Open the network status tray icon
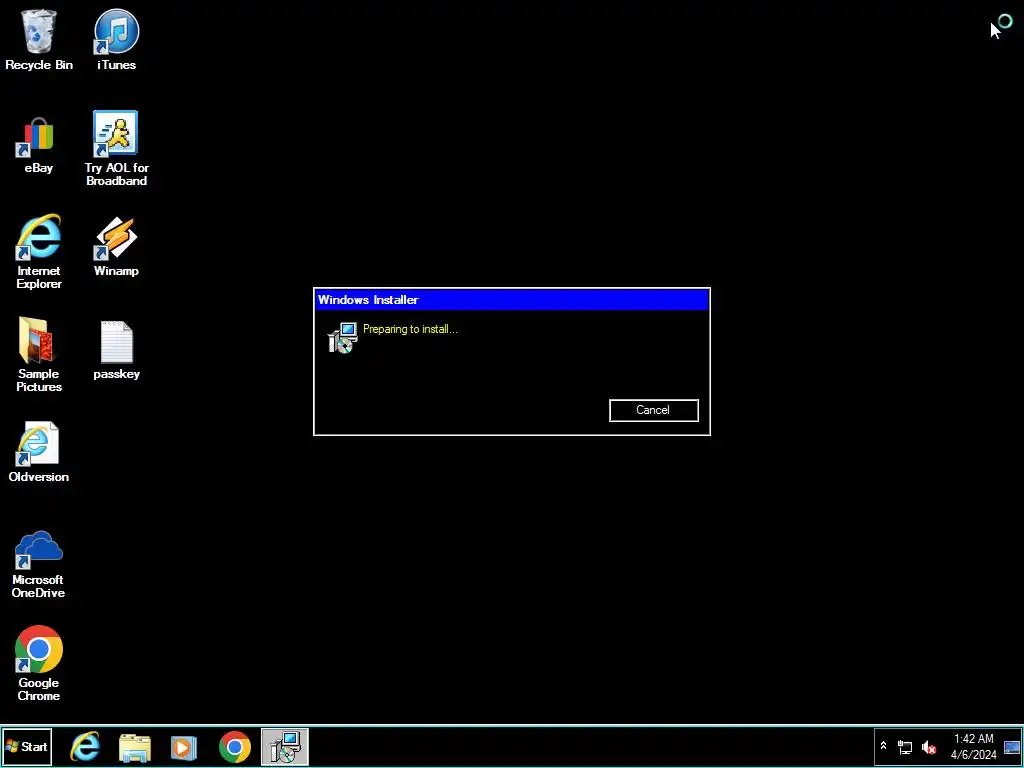This screenshot has width=1024, height=768. (905, 747)
